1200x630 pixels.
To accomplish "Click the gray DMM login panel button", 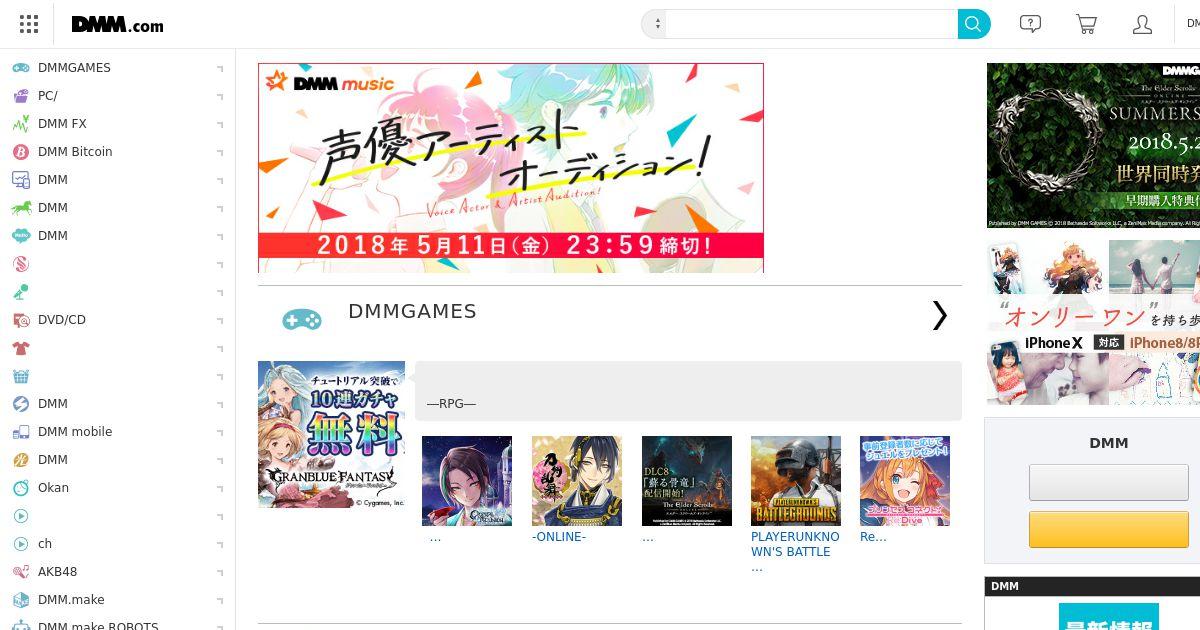I will (x=1109, y=482).
